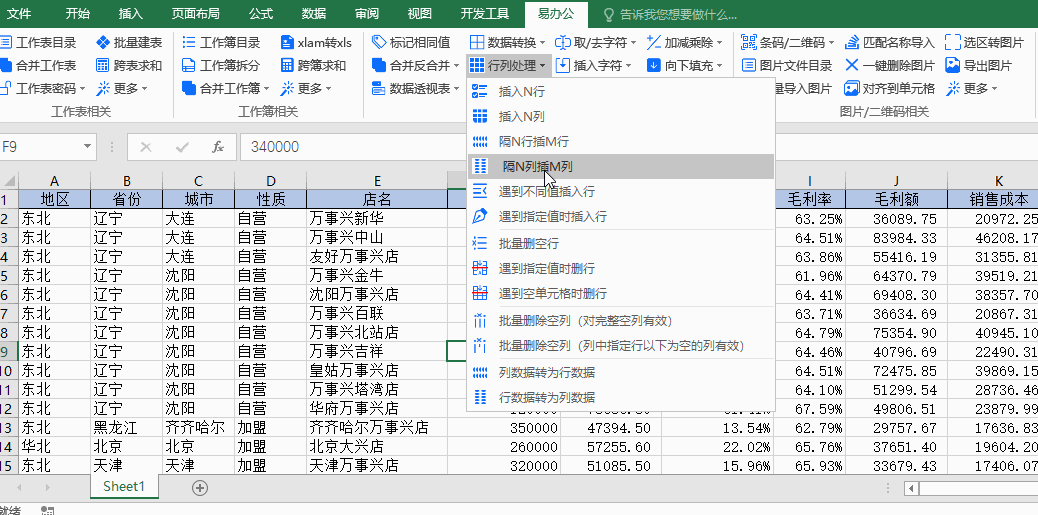Click 合并工作表 in the ribbon
This screenshot has height=515, width=1038.
[x=38, y=66]
